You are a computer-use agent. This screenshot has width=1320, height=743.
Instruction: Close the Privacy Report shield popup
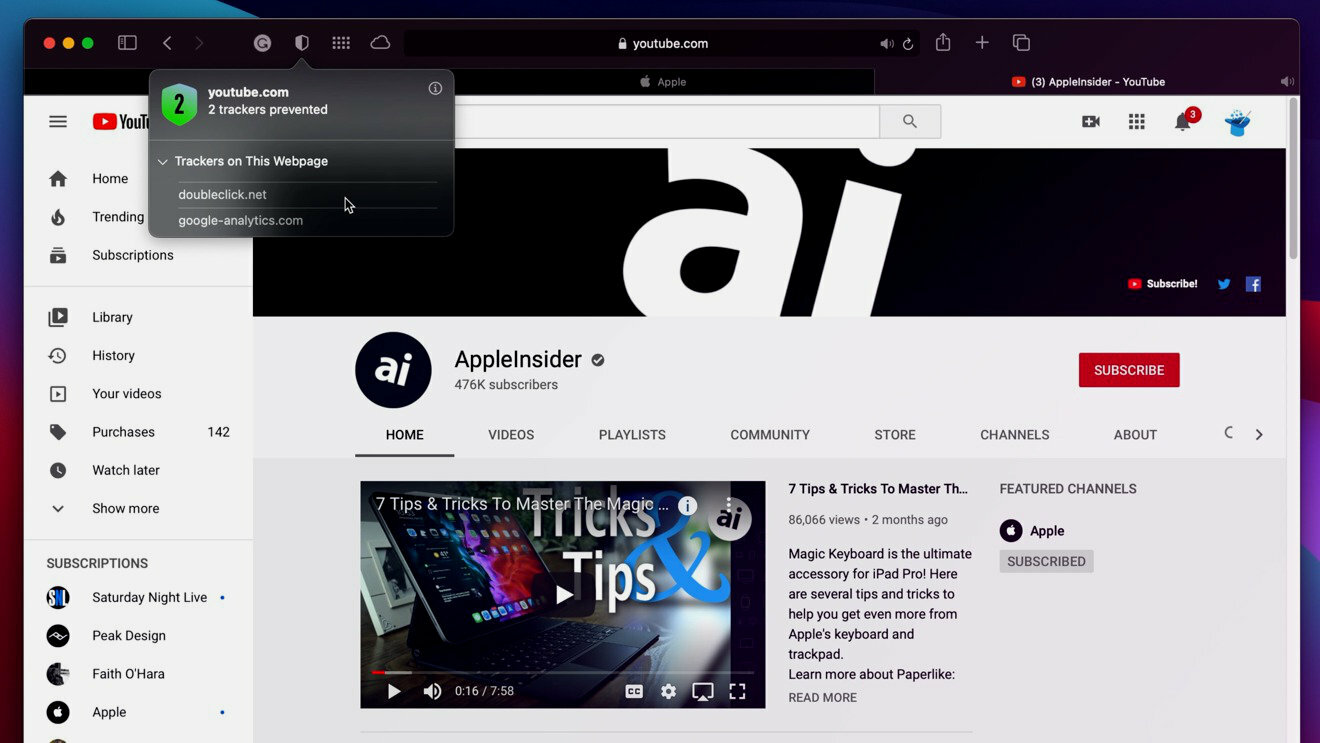301,43
